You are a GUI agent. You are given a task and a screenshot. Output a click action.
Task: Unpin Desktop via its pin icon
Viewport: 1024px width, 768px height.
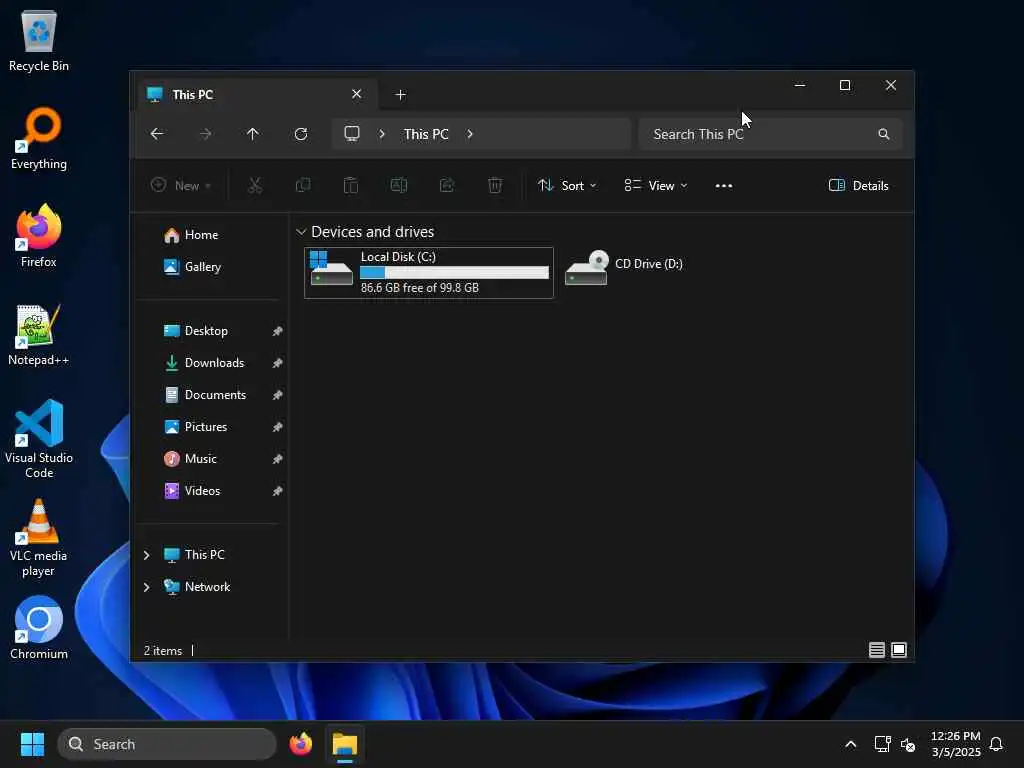click(278, 331)
